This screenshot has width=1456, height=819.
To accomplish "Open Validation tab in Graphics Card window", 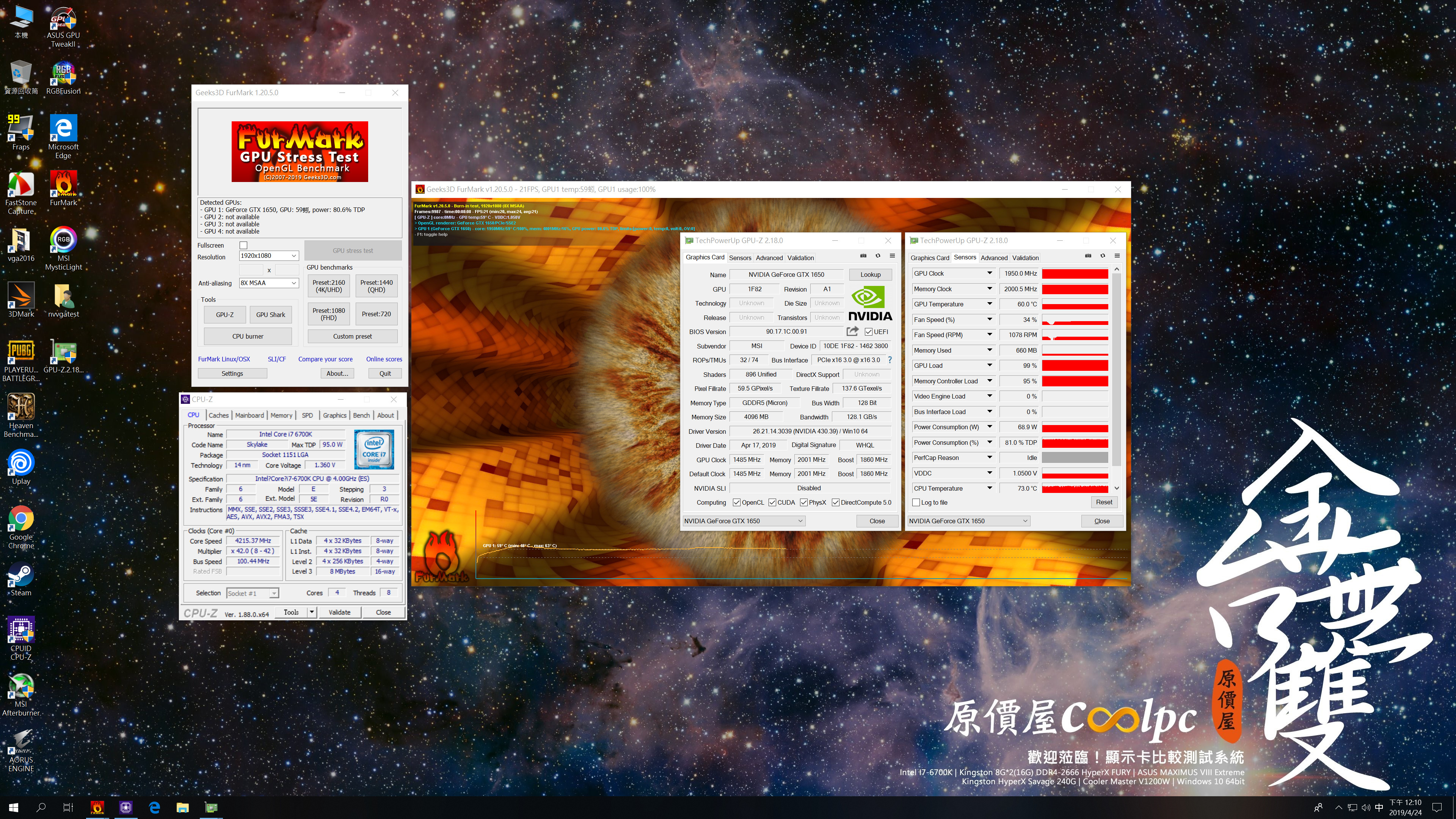I will click(x=800, y=258).
